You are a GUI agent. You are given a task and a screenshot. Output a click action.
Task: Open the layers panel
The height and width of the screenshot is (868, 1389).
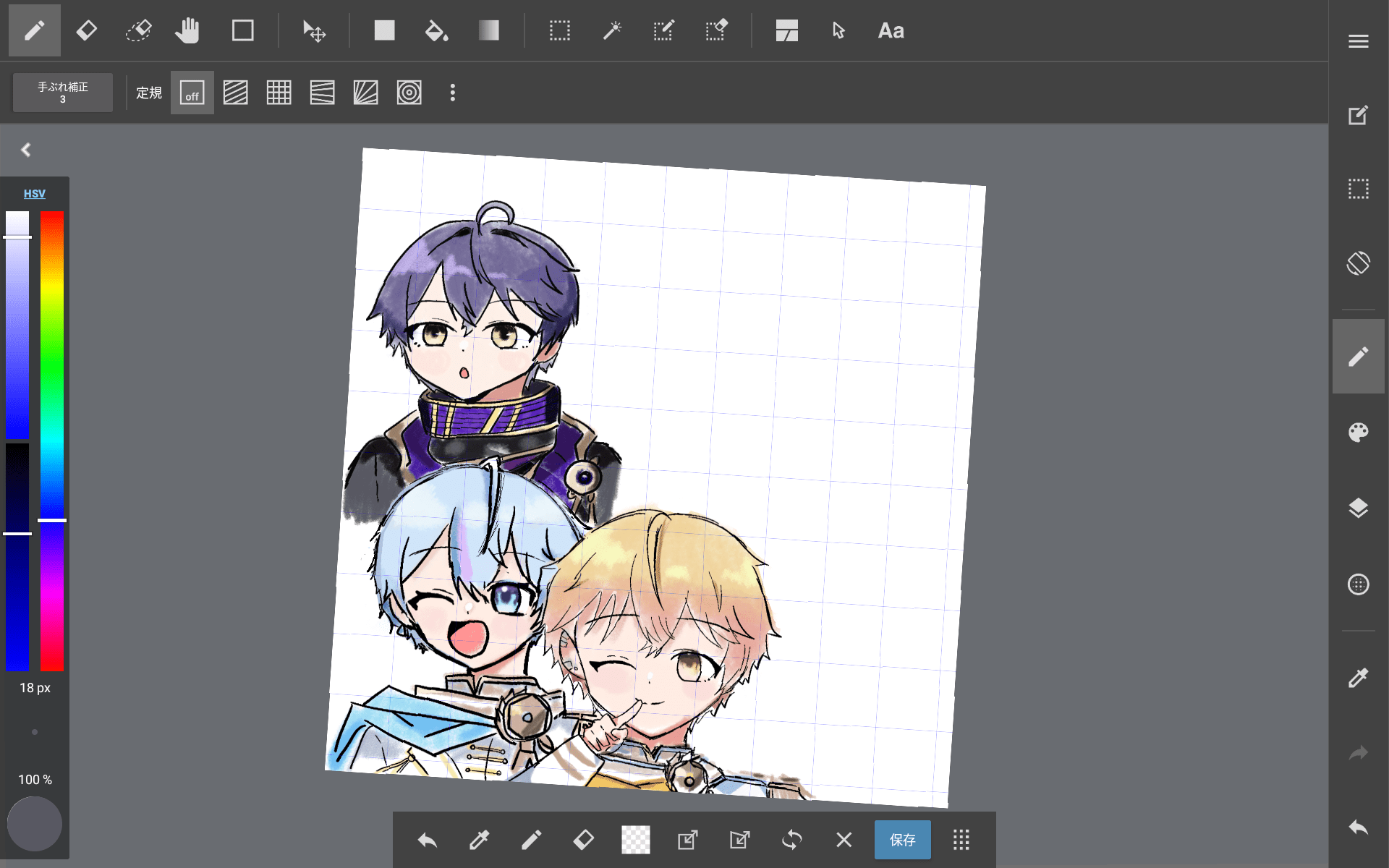point(1358,508)
